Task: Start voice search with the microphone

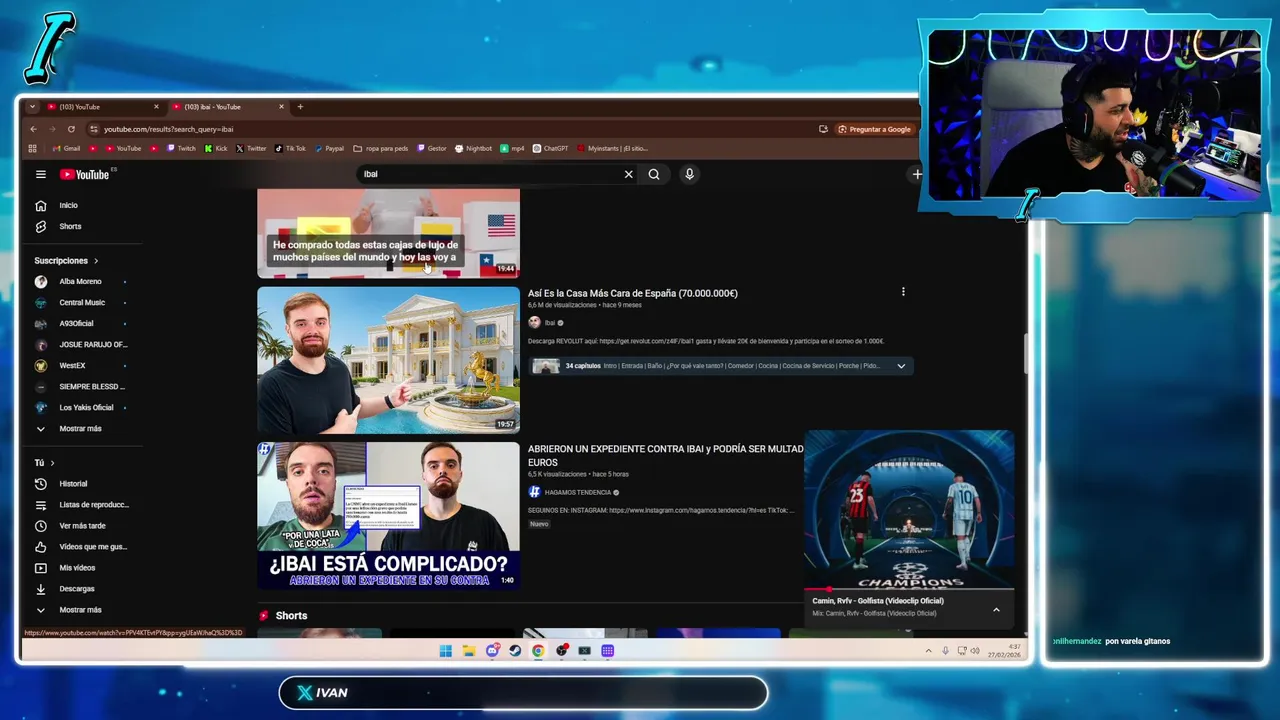Action: click(689, 174)
